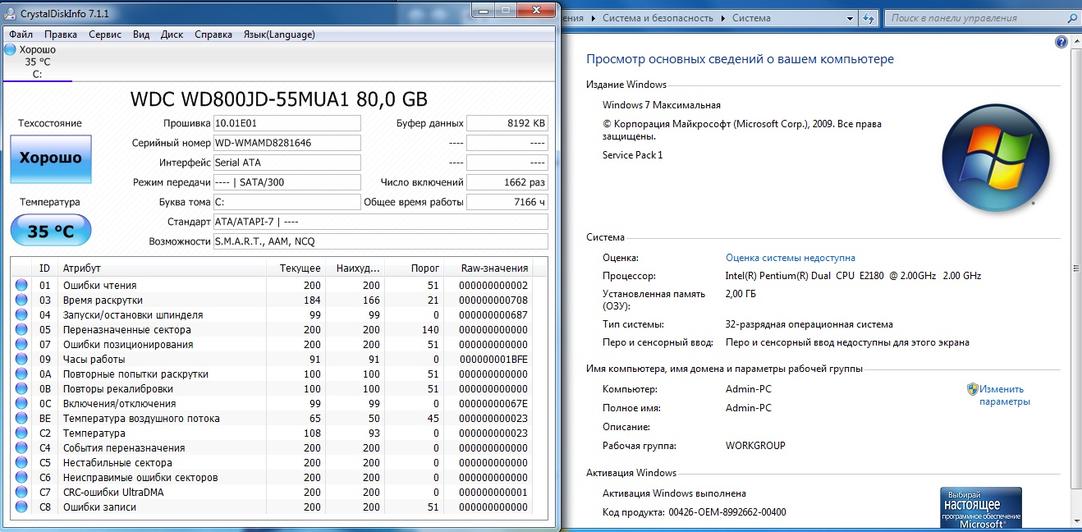Select the CRC-ошибки UltraDMA row
Screen dimensions: 1082x532
click(x=273, y=492)
